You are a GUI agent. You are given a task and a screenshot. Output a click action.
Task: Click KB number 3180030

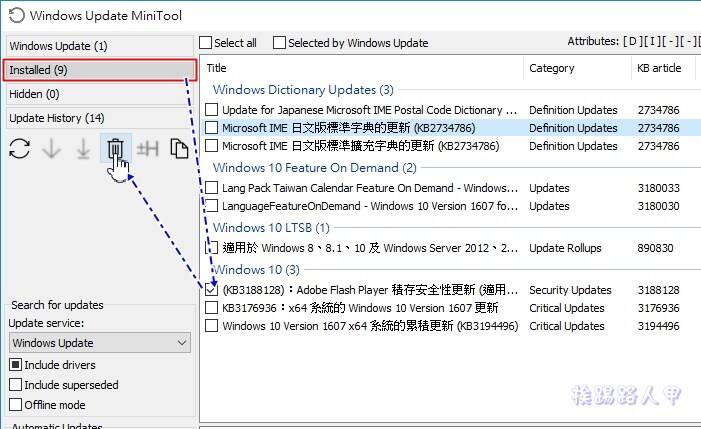pyautogui.click(x=659, y=206)
